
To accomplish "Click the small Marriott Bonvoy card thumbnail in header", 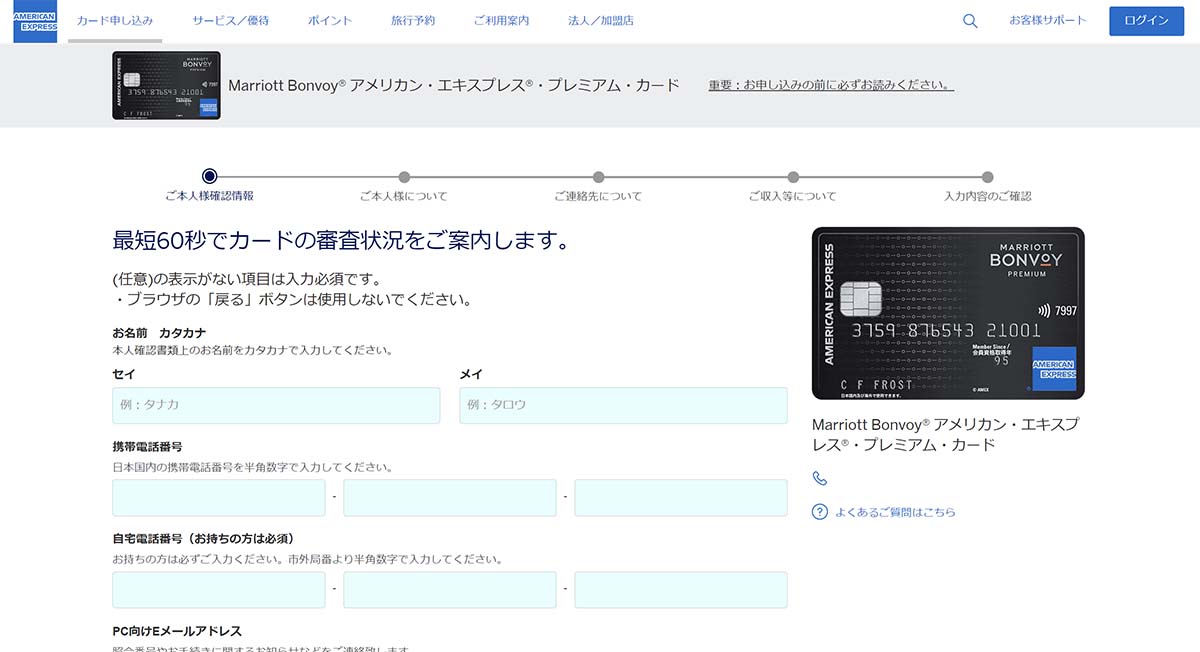I will click(x=166, y=86).
